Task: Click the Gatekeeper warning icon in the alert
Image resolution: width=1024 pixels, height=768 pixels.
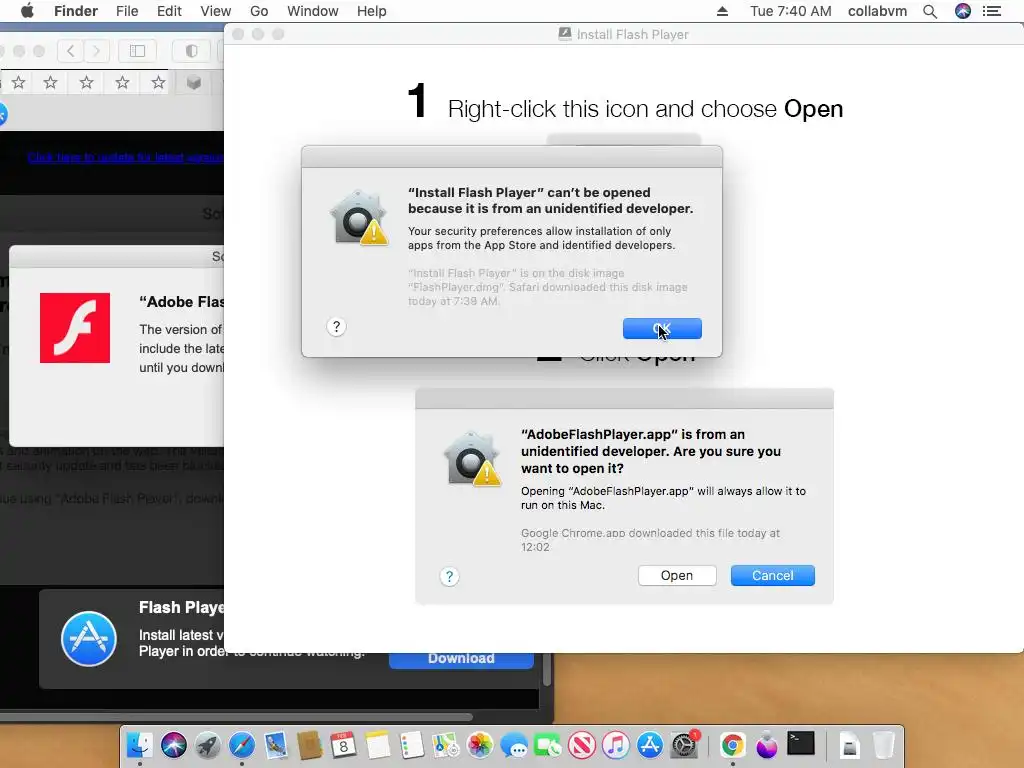Action: click(359, 217)
